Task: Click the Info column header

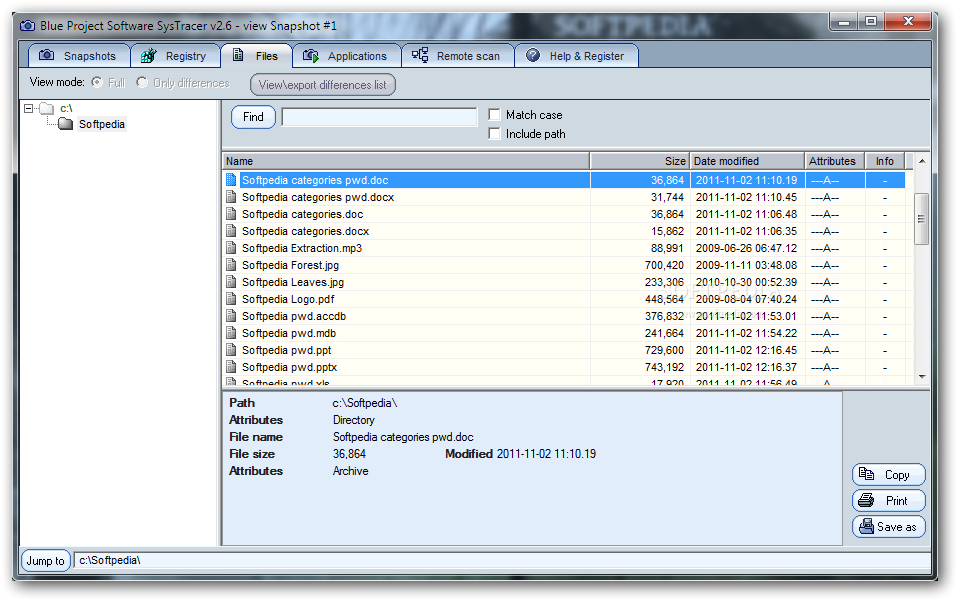Action: point(885,161)
